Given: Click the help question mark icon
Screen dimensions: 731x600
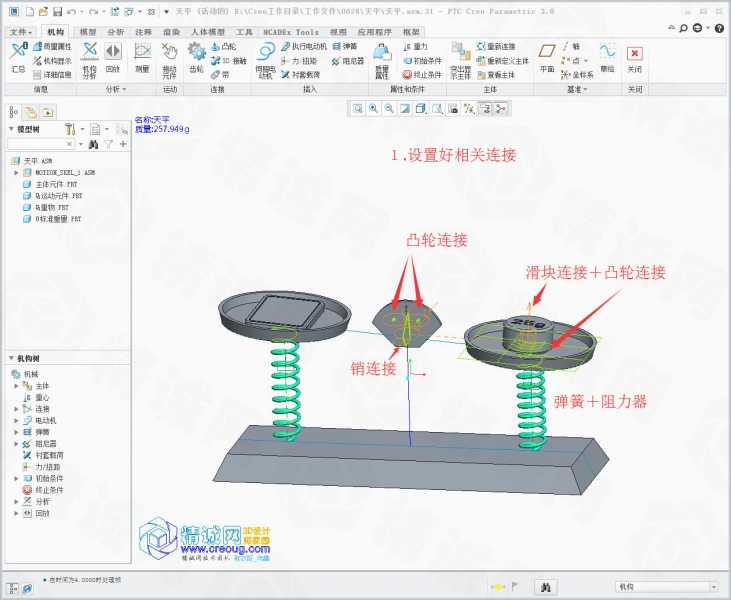Looking at the screenshot, I should pos(719,28).
